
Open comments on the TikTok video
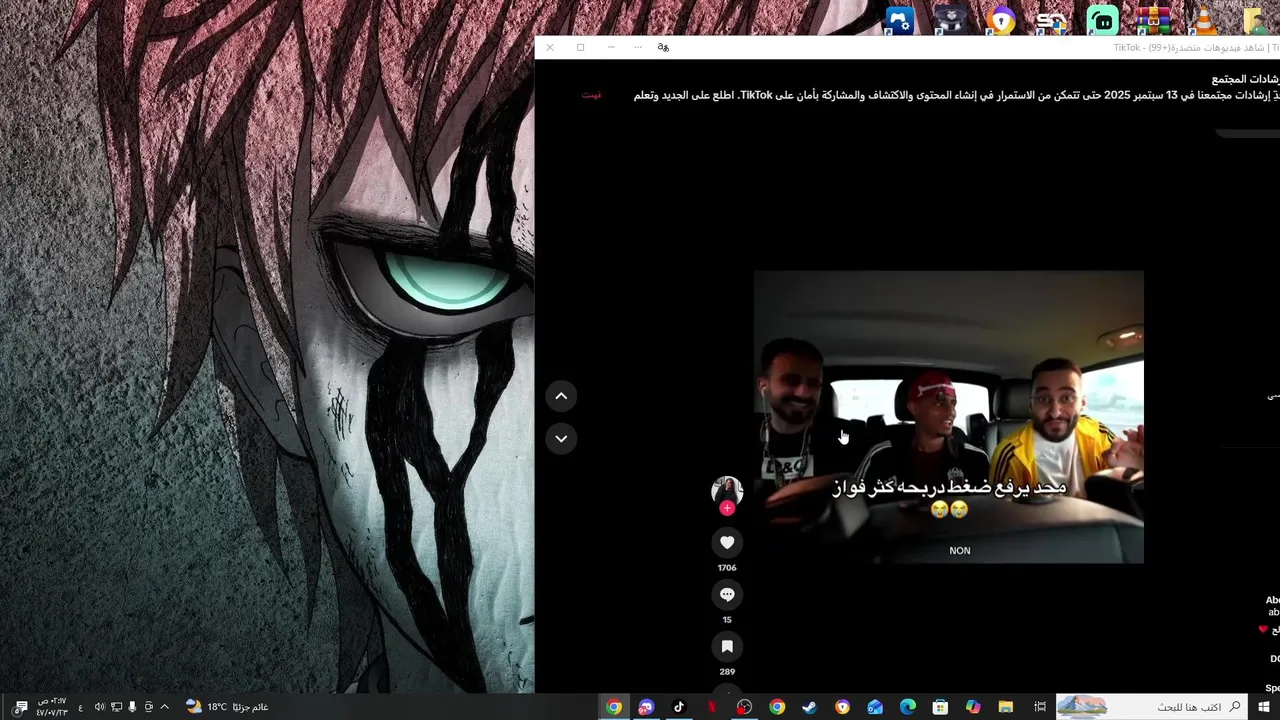point(727,594)
